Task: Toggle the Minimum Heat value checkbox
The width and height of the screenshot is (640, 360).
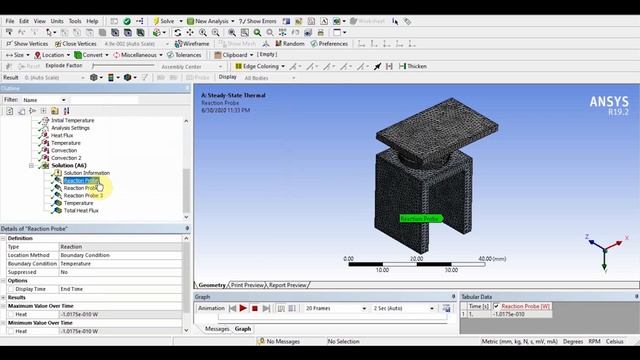Action: pyautogui.click(x=11, y=331)
